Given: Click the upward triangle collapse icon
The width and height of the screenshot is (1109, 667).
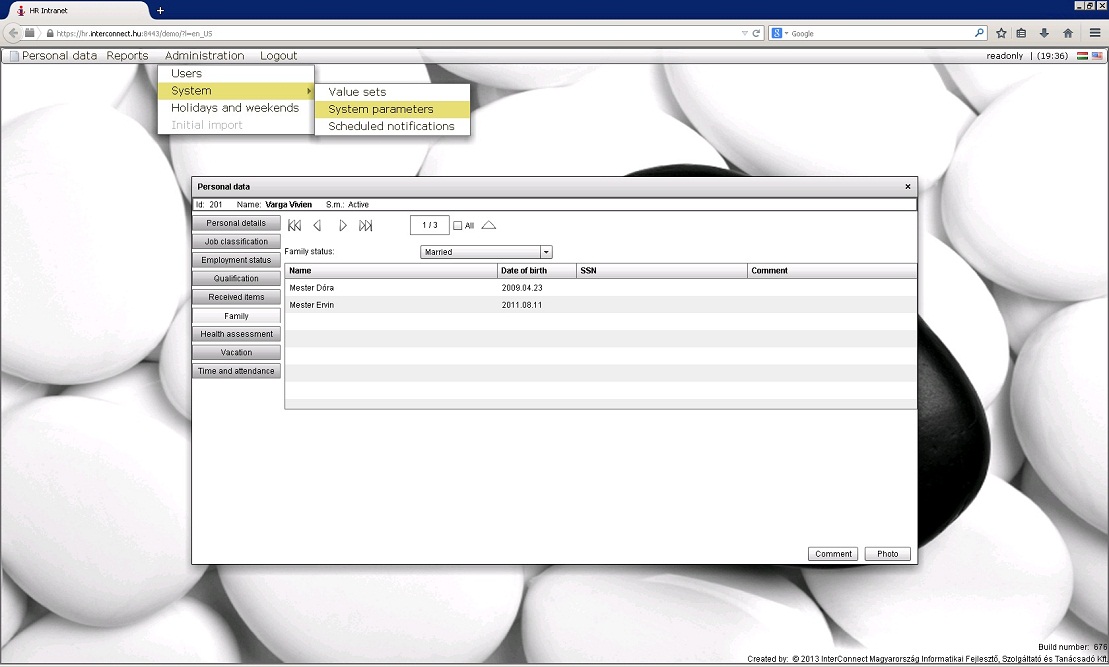Looking at the screenshot, I should click(489, 226).
